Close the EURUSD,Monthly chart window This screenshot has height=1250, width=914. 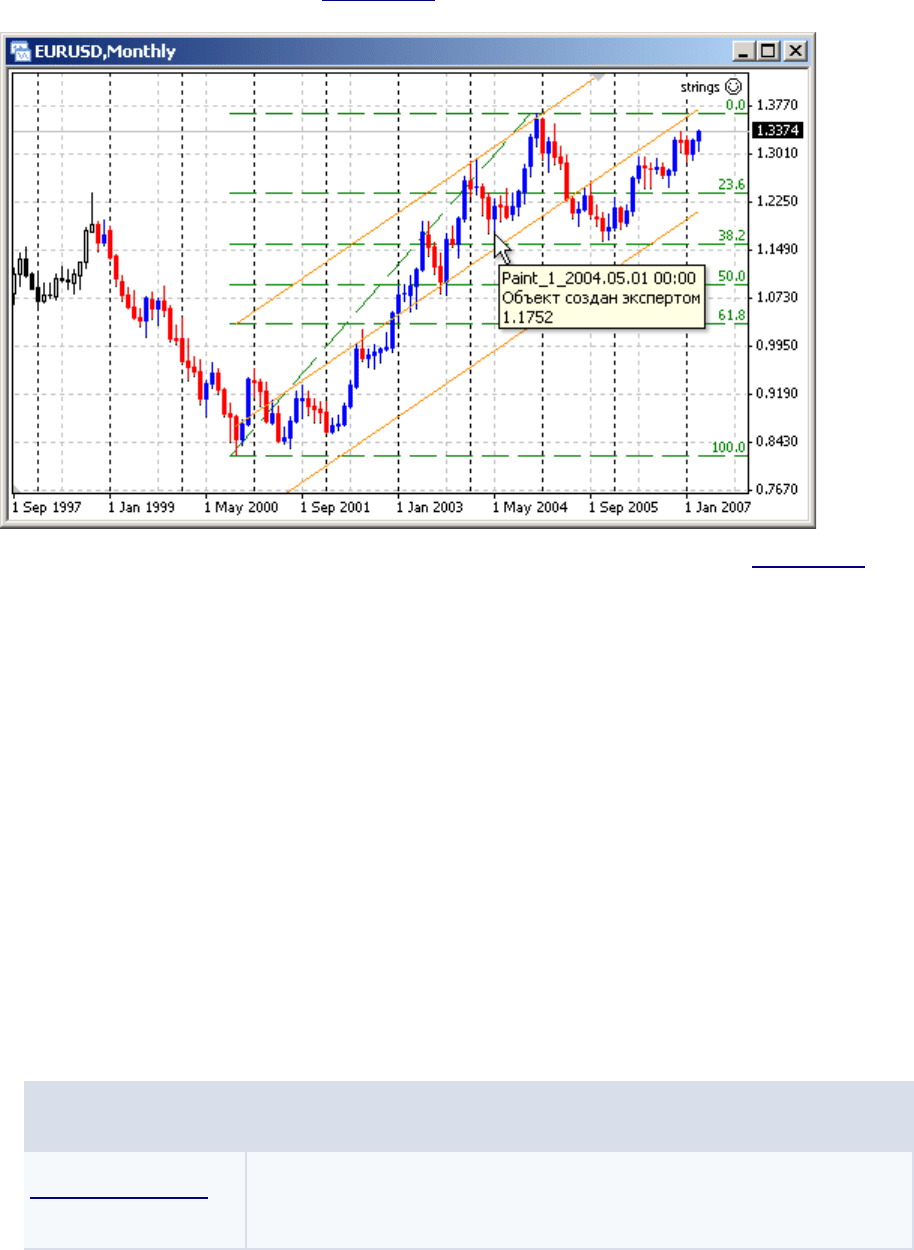click(795, 51)
